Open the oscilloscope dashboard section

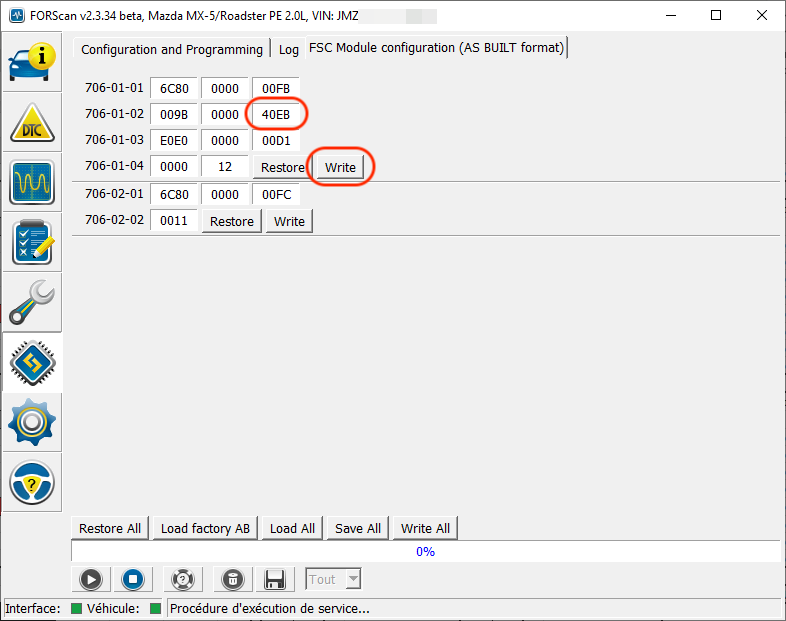point(32,182)
